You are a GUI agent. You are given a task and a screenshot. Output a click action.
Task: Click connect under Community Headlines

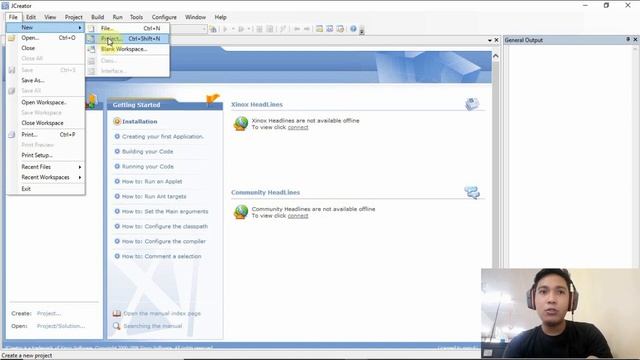click(x=298, y=216)
